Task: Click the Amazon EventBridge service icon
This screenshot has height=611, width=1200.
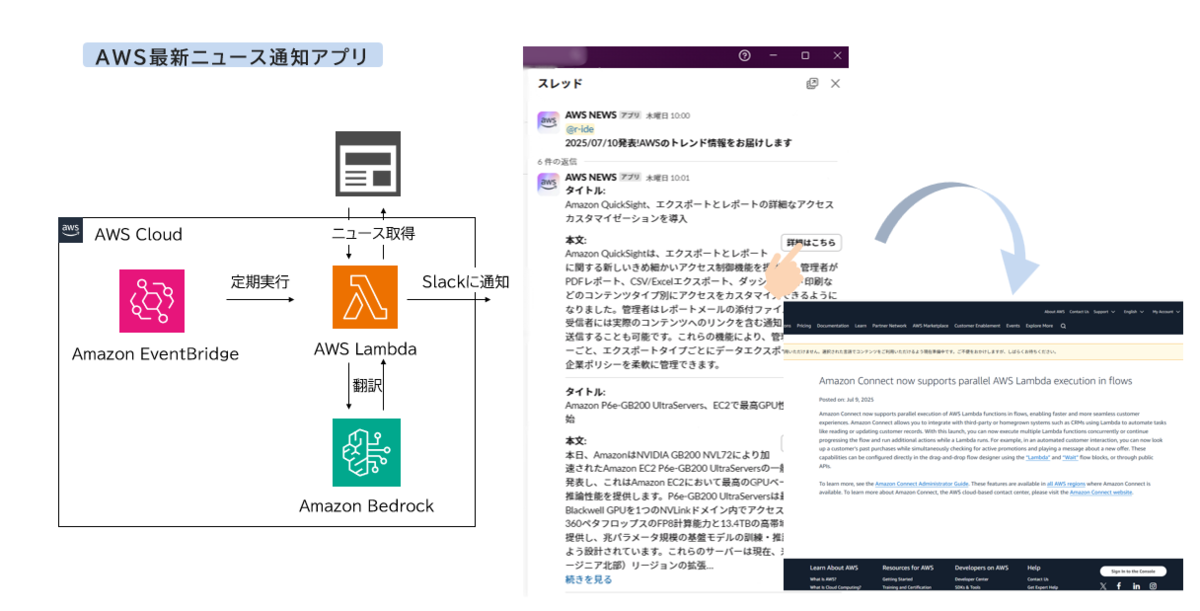Action: click(152, 301)
